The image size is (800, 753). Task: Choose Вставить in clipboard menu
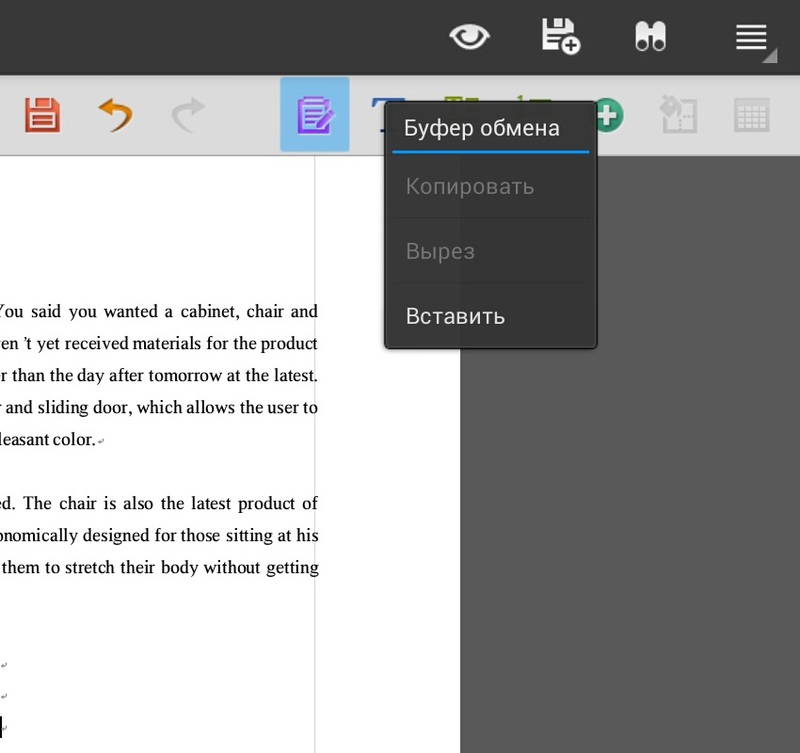pos(490,316)
